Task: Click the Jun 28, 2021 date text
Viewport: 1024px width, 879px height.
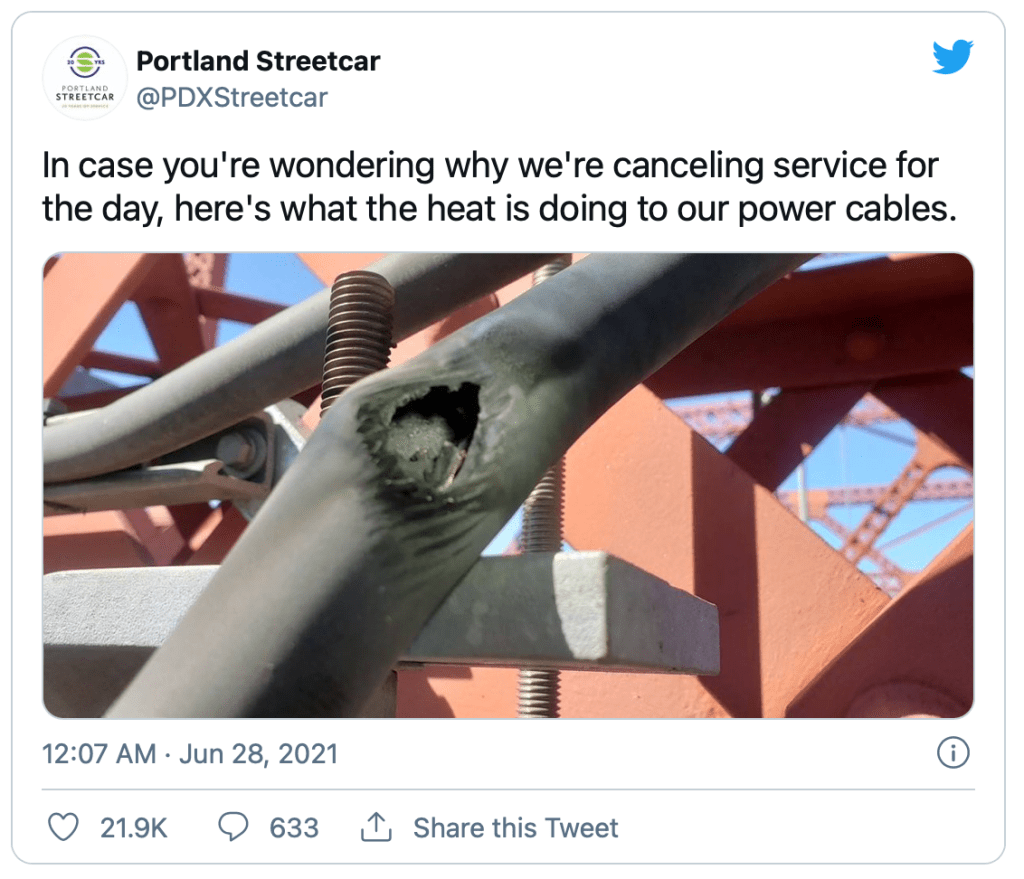Action: pyautogui.click(x=259, y=754)
